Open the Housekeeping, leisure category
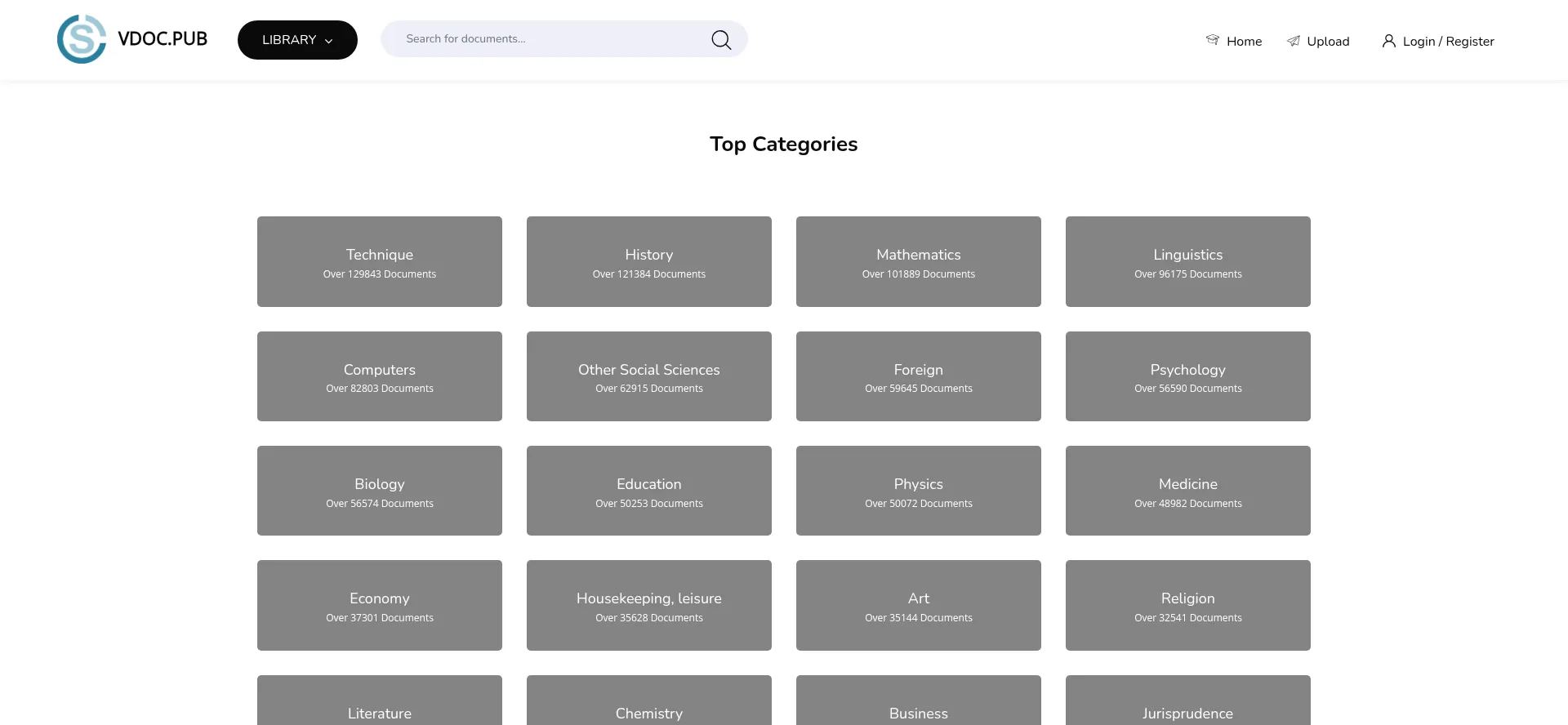The image size is (1568, 725). click(649, 605)
